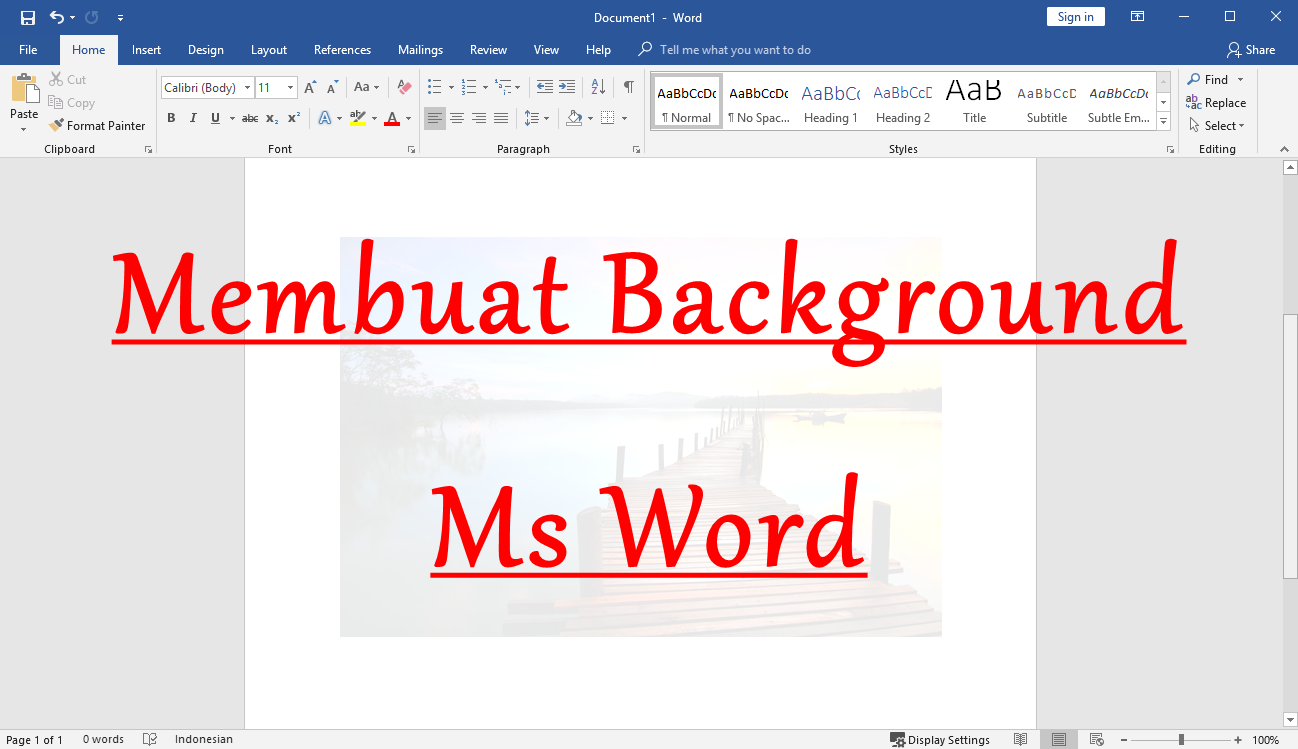Shrink font size with smaller A icon
Viewport: 1298px width, 749px height.
[332, 88]
